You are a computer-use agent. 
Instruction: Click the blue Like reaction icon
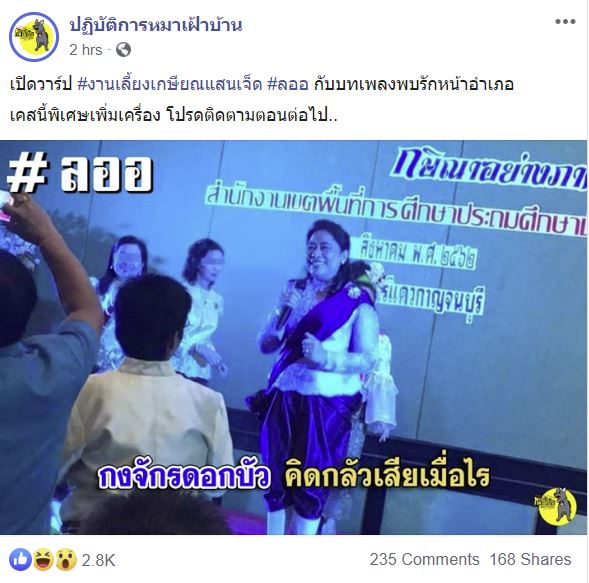coord(20,559)
